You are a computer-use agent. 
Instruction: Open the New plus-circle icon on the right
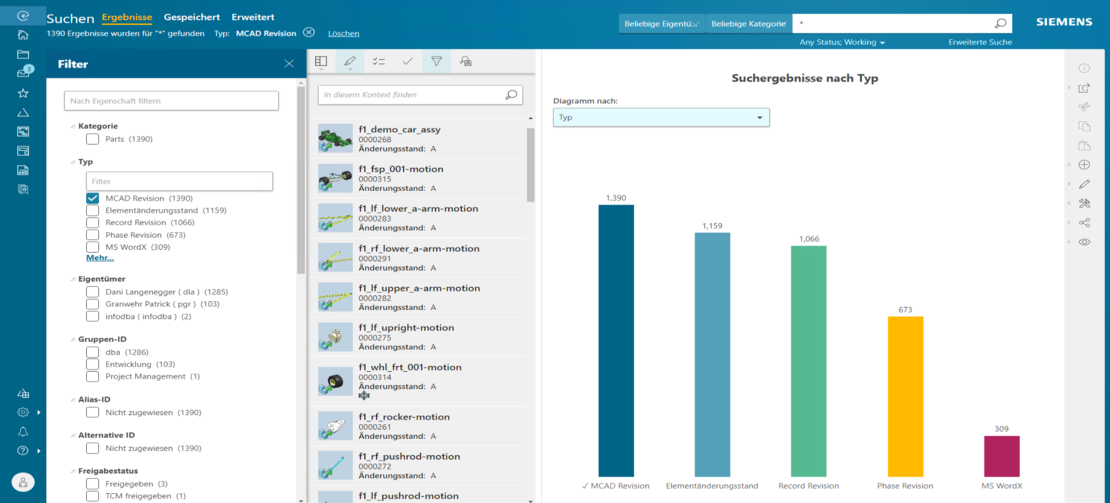pos(1084,165)
